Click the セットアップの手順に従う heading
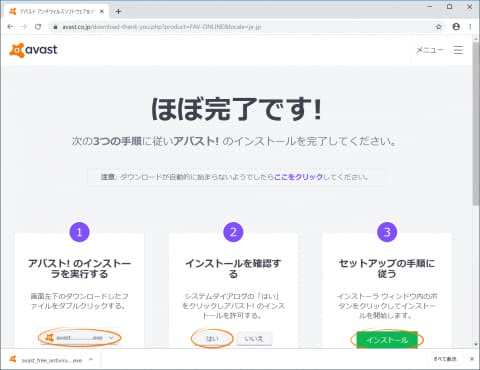480x370 pixels. (387, 269)
